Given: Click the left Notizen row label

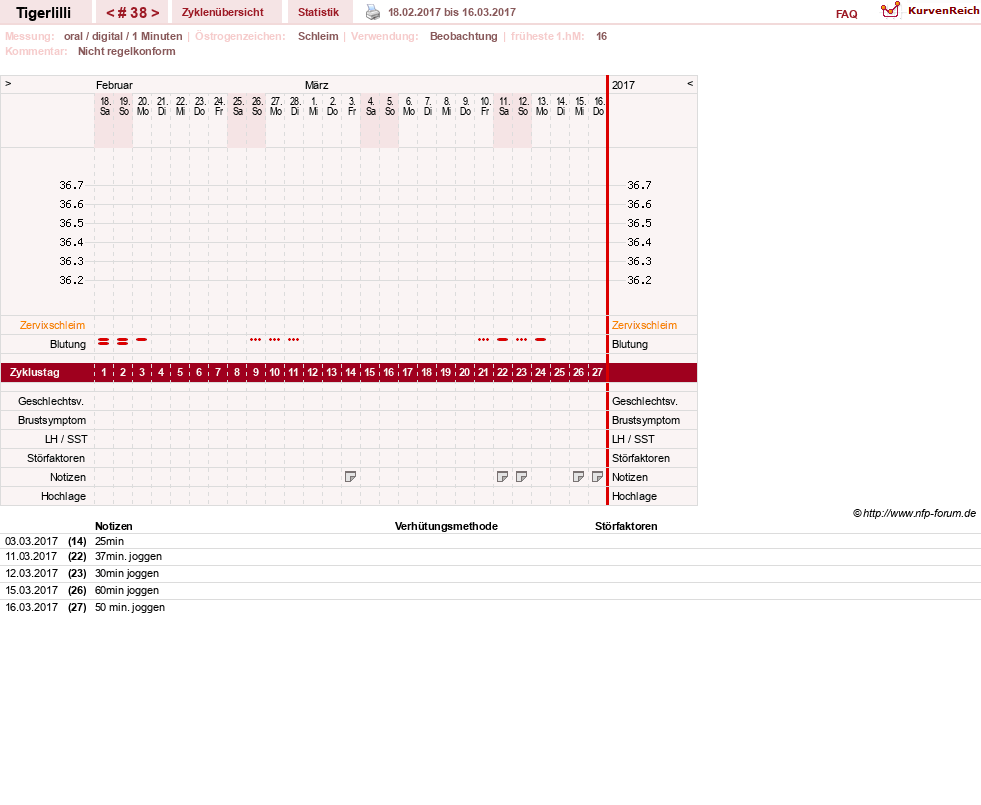Looking at the screenshot, I should pyautogui.click(x=68, y=477).
